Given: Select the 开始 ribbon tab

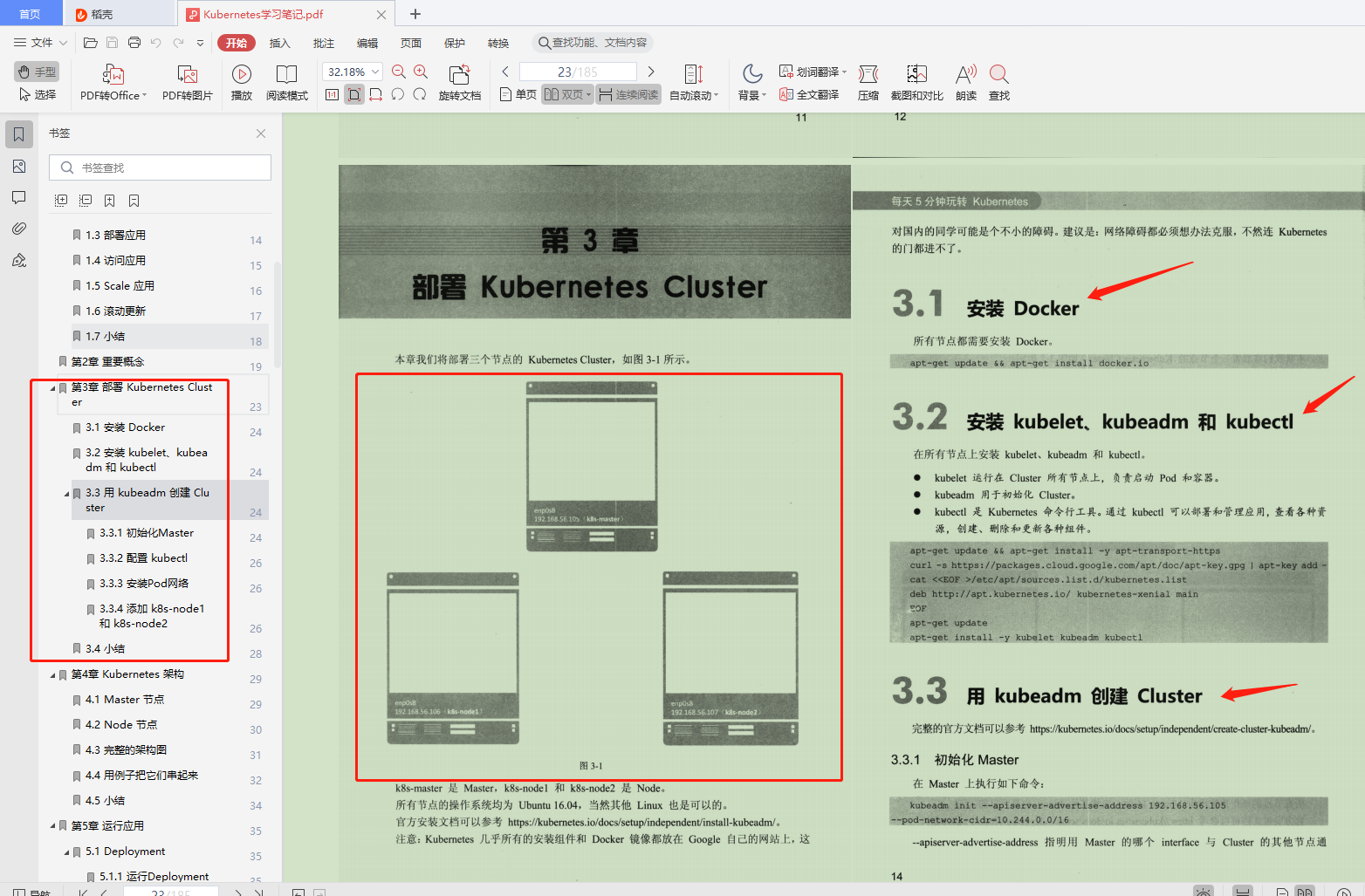Looking at the screenshot, I should pos(237,43).
